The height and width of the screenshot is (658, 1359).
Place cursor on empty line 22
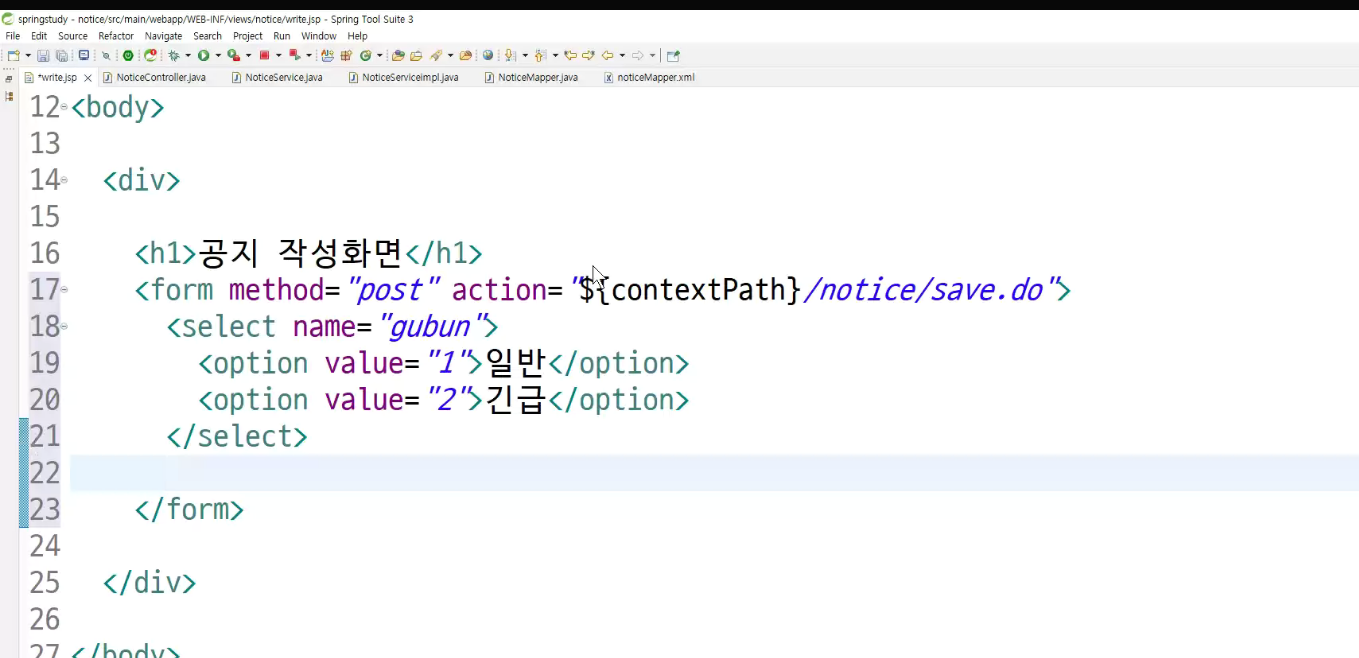point(714,473)
